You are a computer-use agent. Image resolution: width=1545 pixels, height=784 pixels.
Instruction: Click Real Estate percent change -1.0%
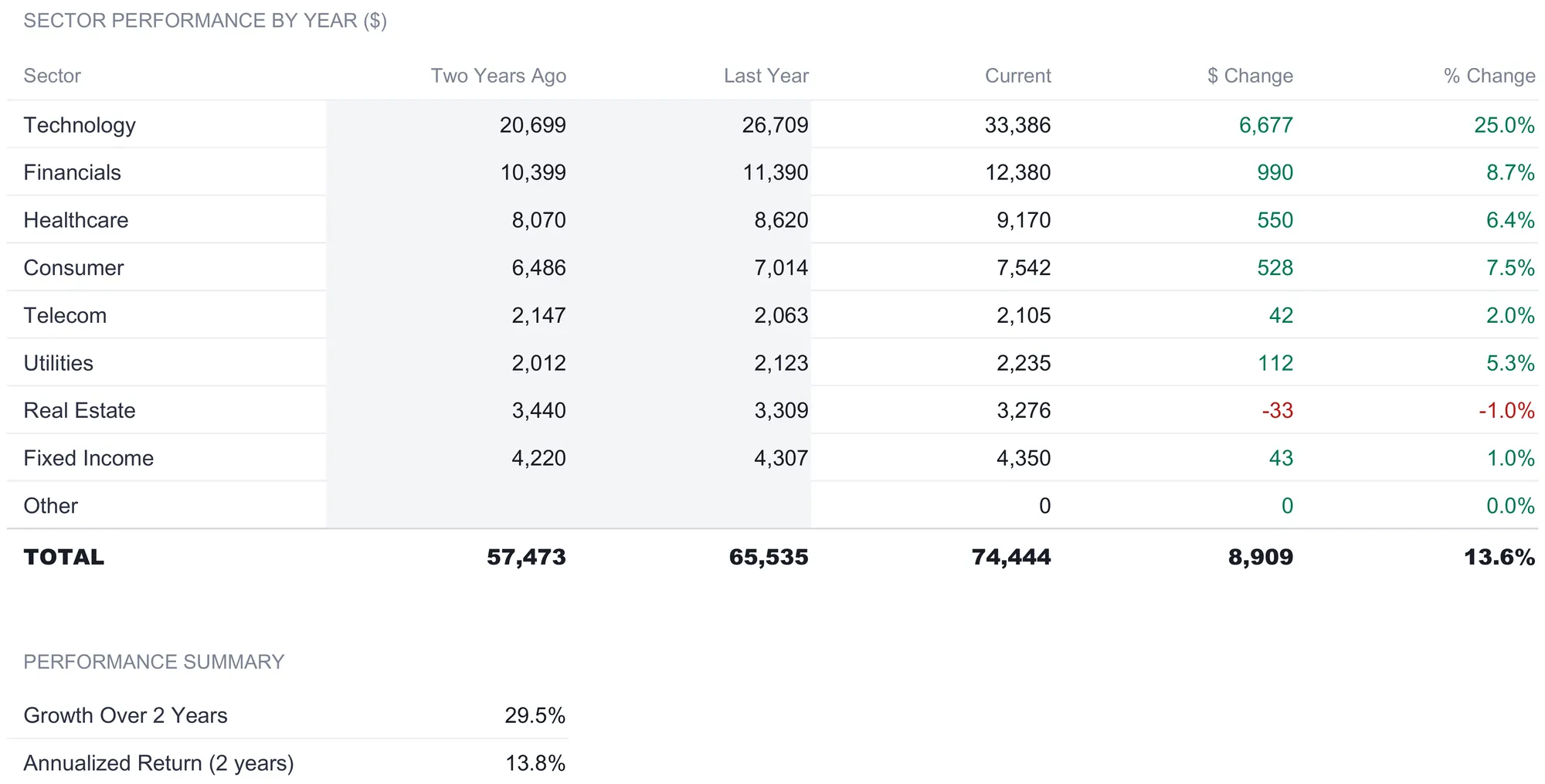pyautogui.click(x=1507, y=410)
